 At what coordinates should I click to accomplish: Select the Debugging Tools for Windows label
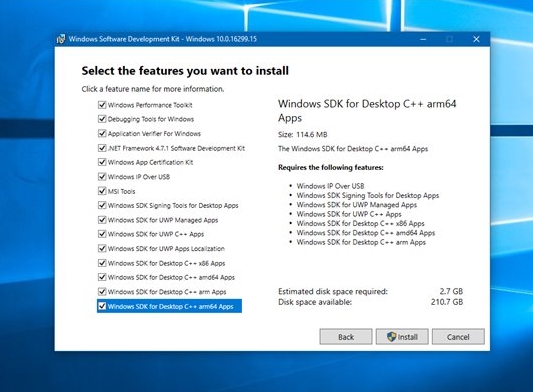151,119
